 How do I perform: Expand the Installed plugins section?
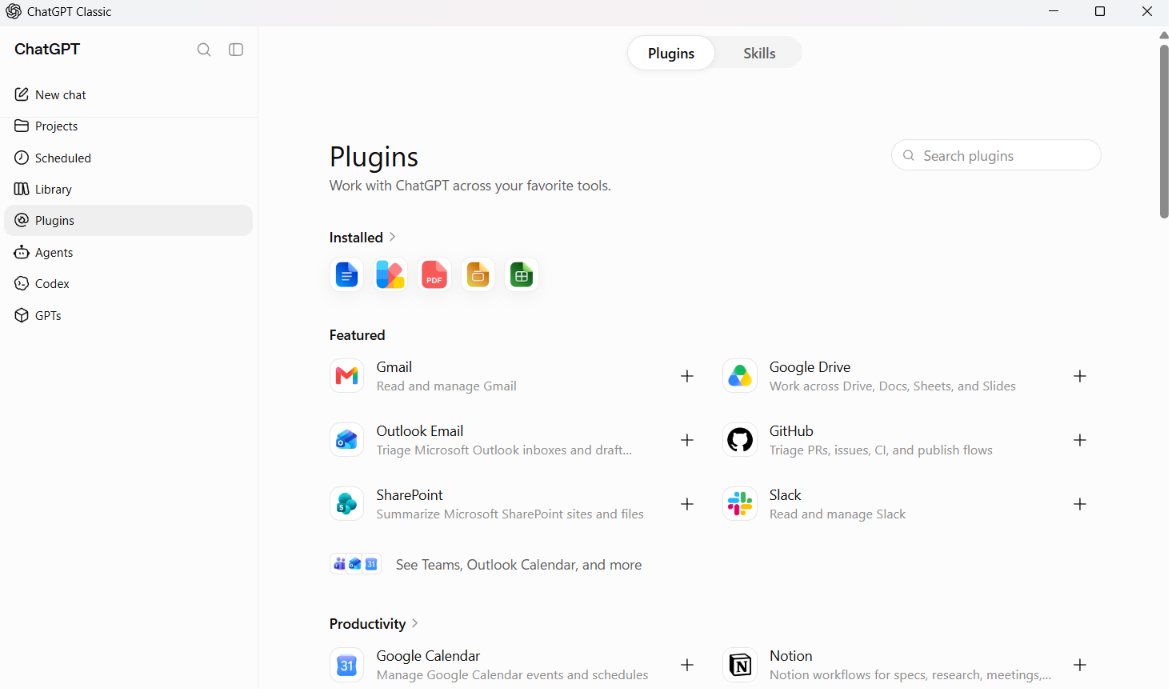[x=362, y=237]
